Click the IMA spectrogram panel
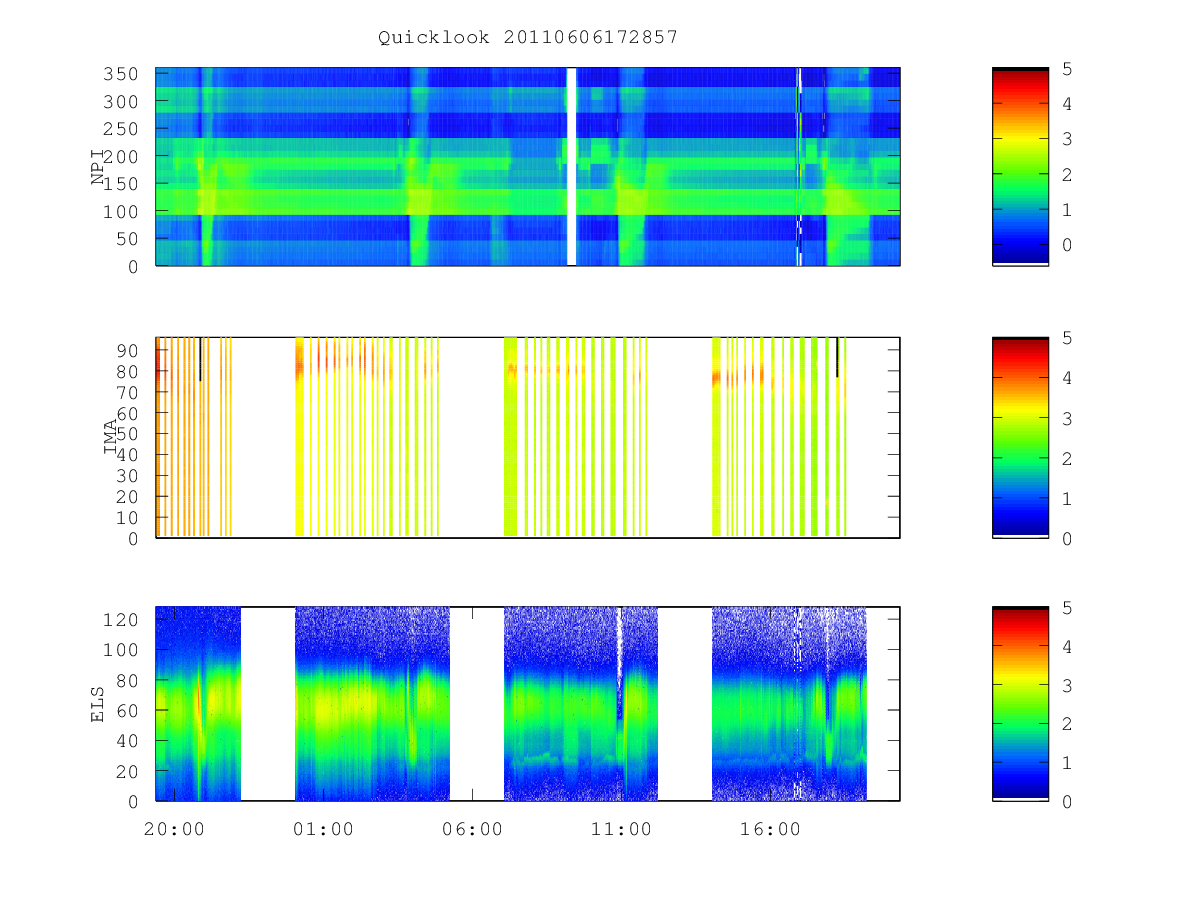The image size is (1200, 900). (528, 438)
